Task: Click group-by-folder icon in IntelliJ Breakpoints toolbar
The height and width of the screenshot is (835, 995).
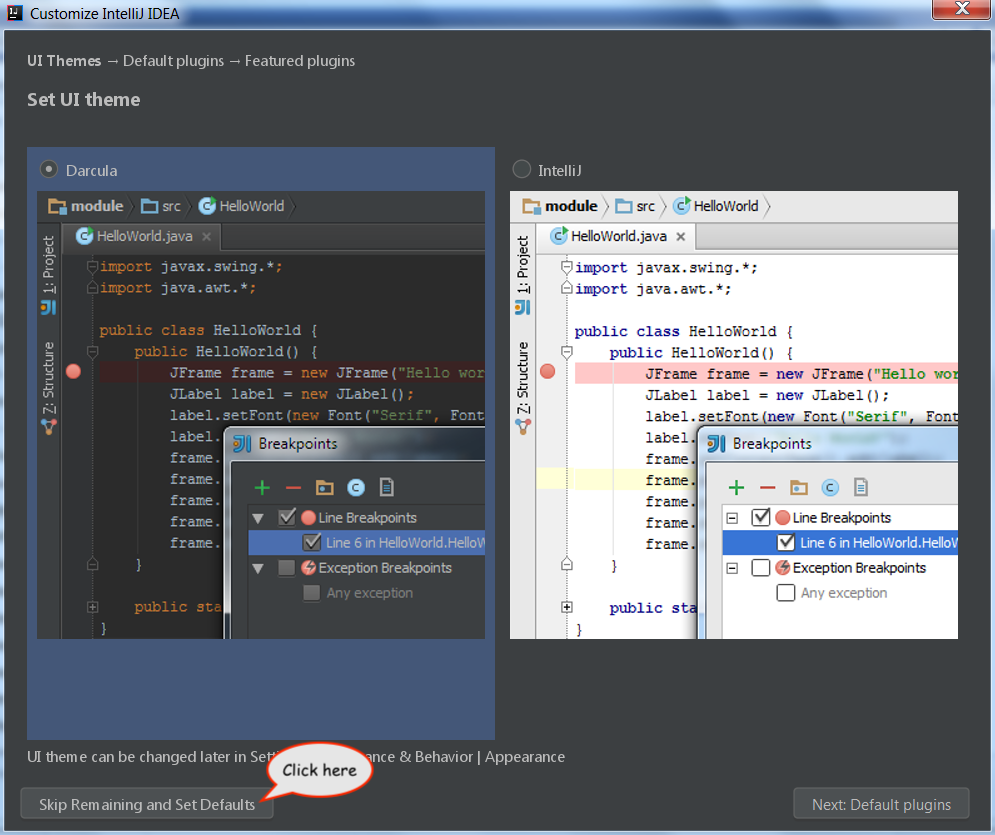Action: point(798,487)
